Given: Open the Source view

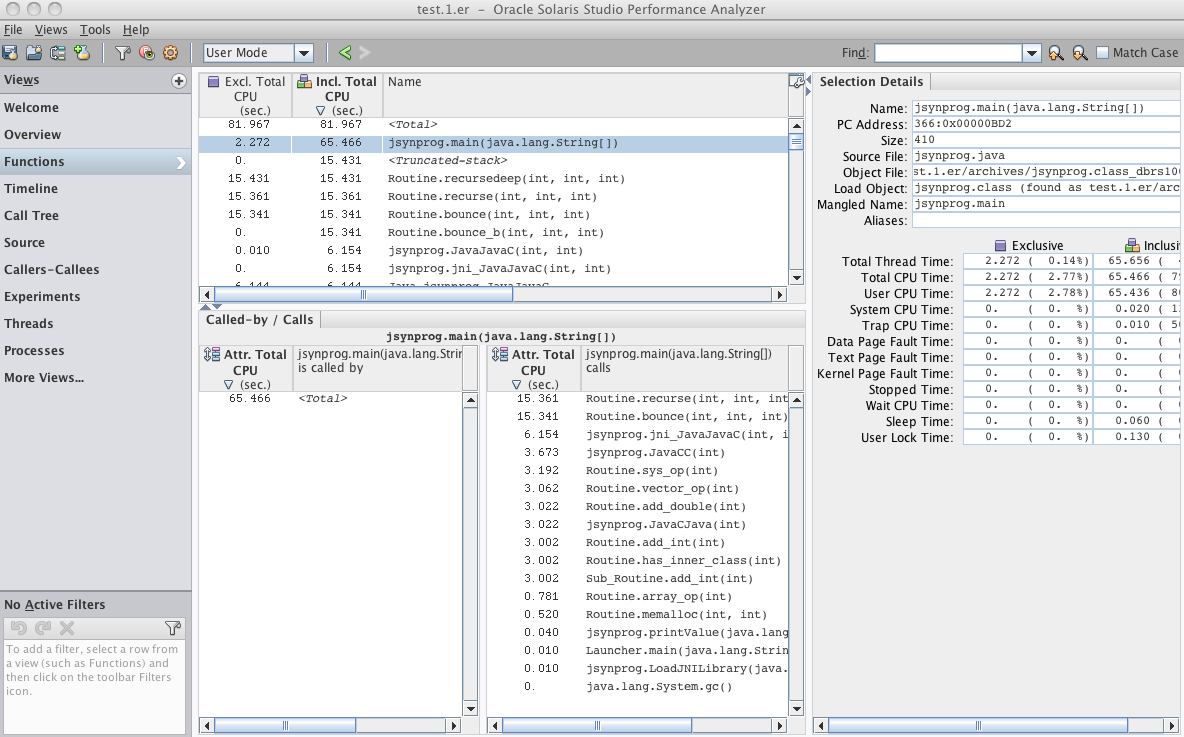Looking at the screenshot, I should pyautogui.click(x=95, y=243).
